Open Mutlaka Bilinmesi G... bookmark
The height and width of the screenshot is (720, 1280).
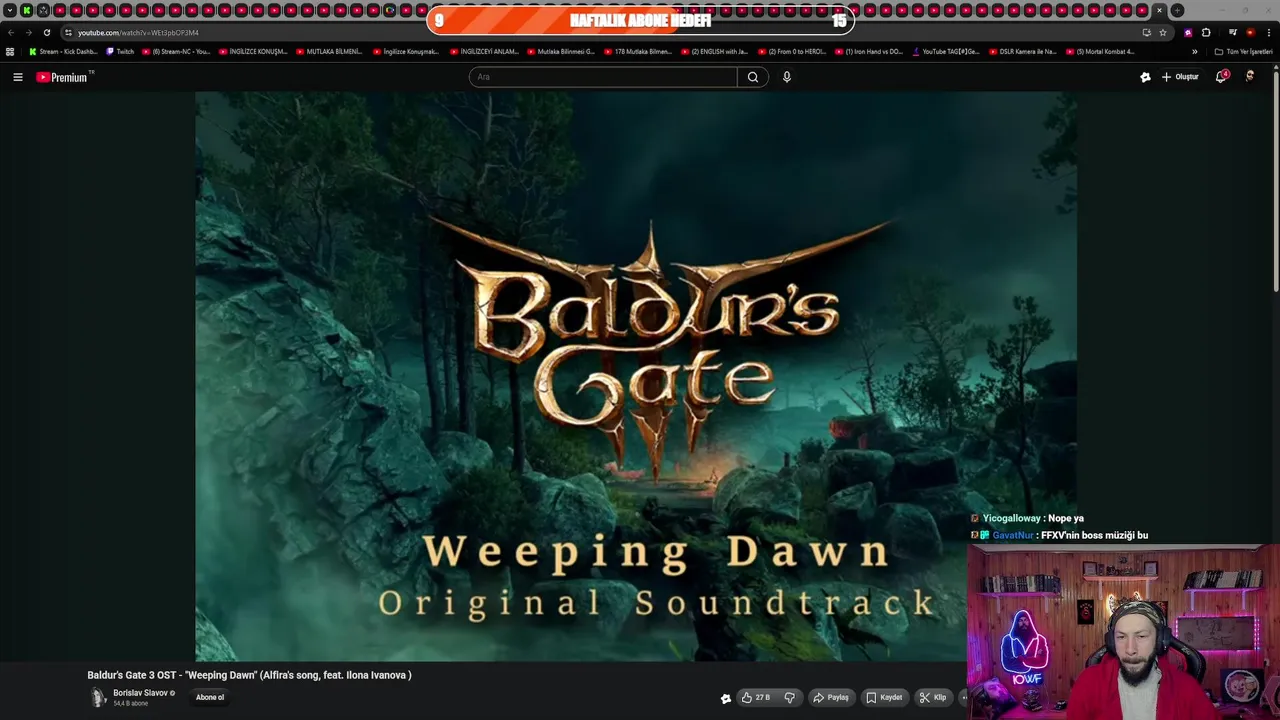tap(561, 51)
